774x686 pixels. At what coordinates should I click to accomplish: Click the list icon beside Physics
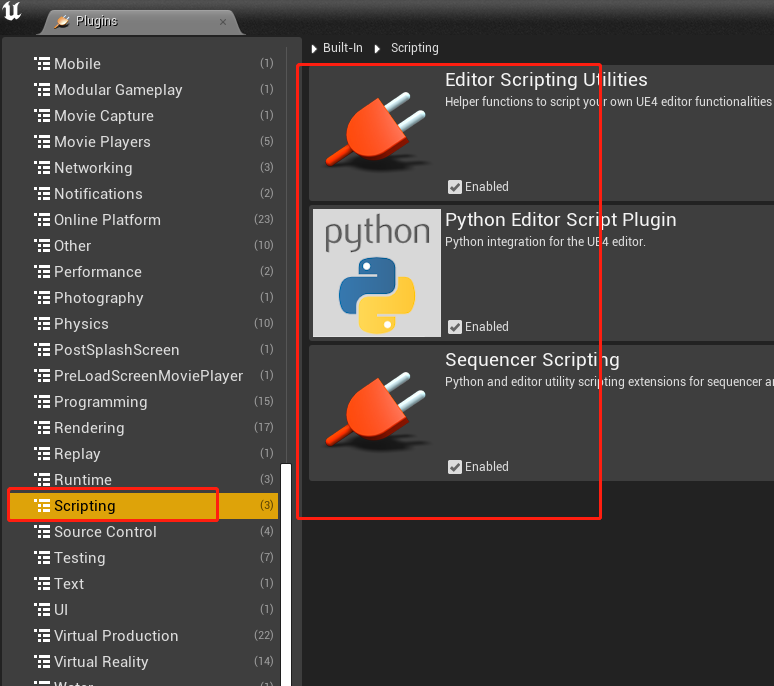pos(42,324)
